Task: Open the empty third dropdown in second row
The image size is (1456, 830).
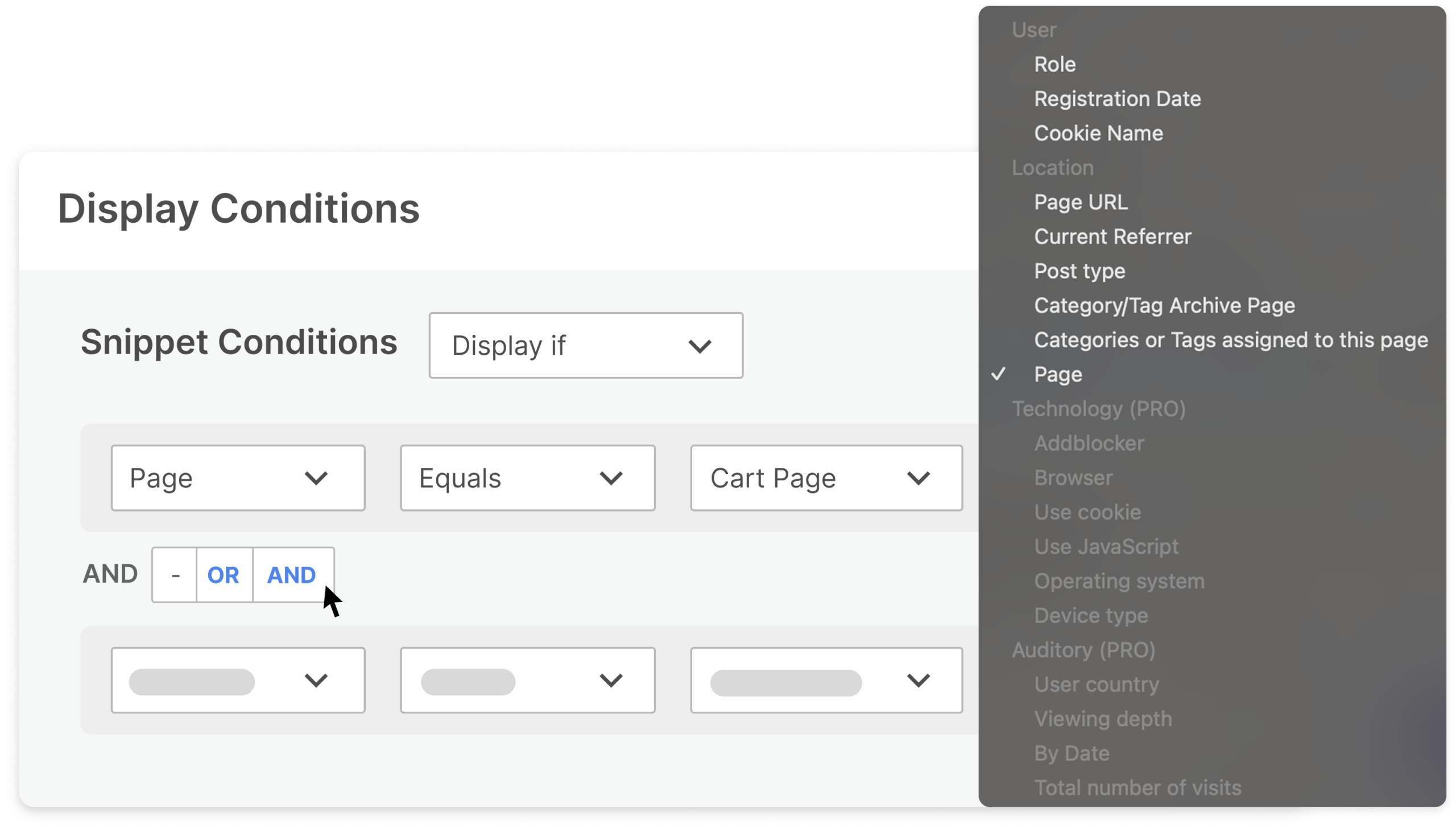Action: 826,680
